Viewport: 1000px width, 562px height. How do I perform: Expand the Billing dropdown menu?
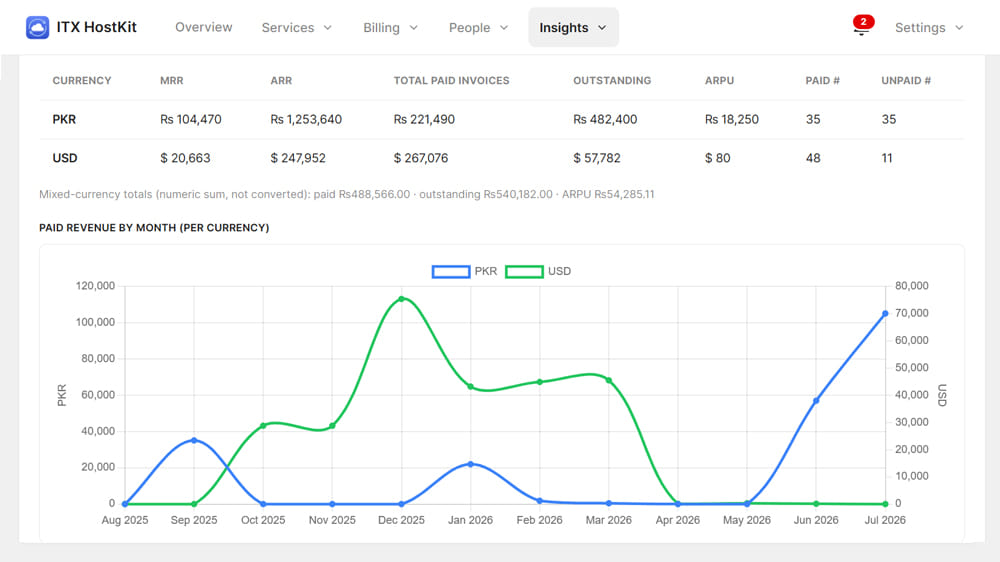pyautogui.click(x=390, y=27)
